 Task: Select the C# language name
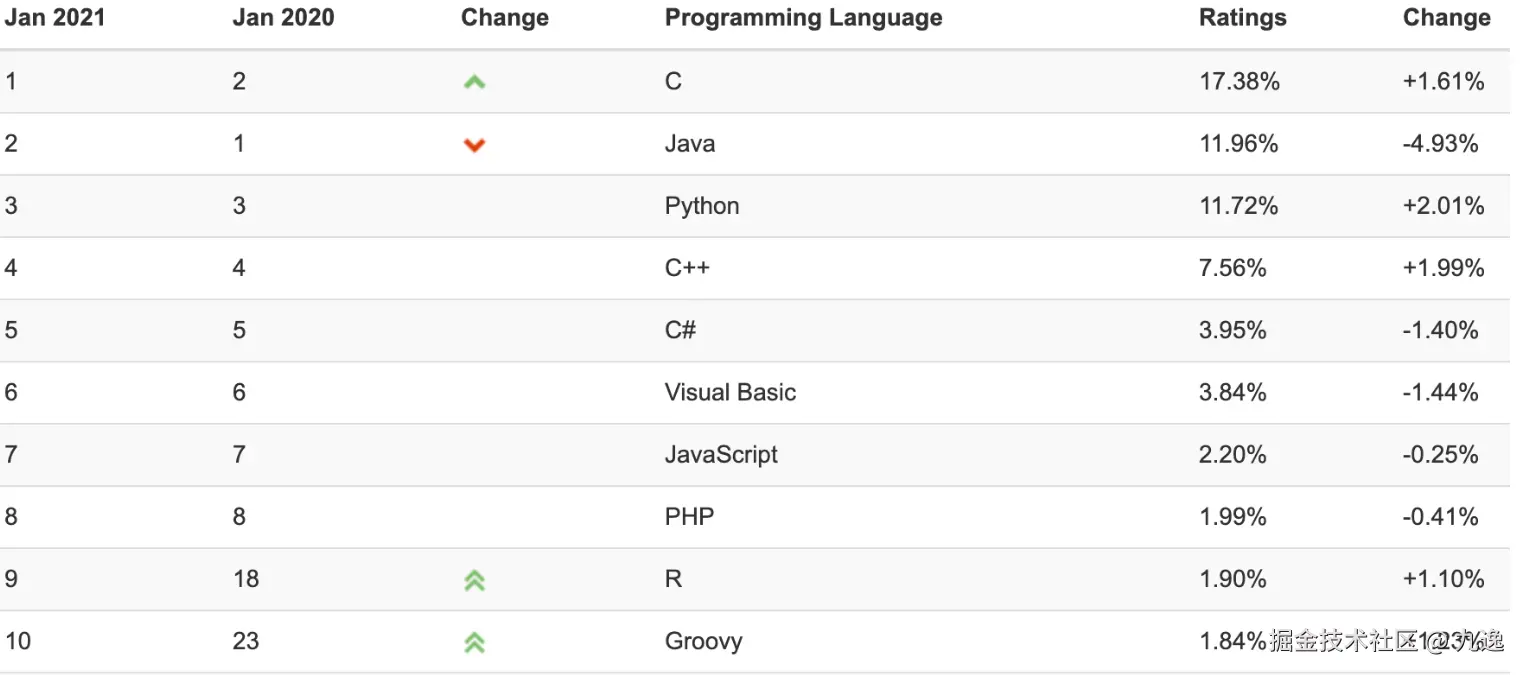pos(680,330)
